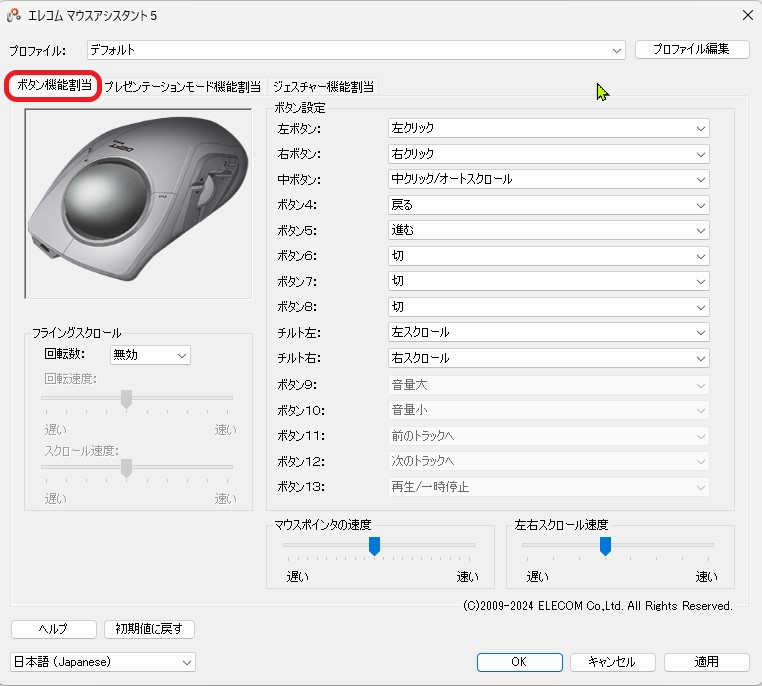The image size is (762, 686).
Task: Confirm settings with the OK button
Action: (x=520, y=662)
